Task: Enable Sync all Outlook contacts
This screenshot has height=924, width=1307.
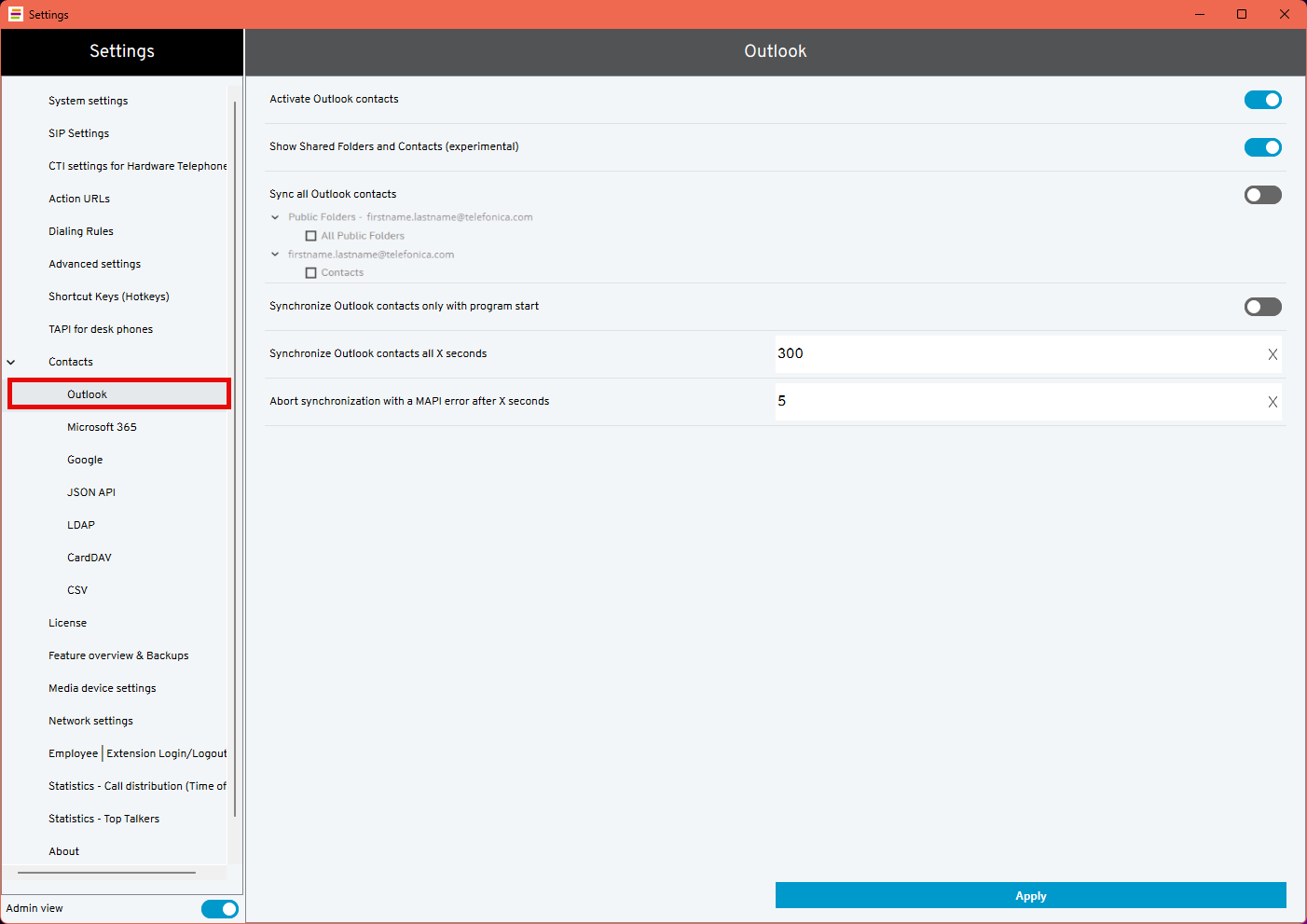Action: click(1262, 195)
